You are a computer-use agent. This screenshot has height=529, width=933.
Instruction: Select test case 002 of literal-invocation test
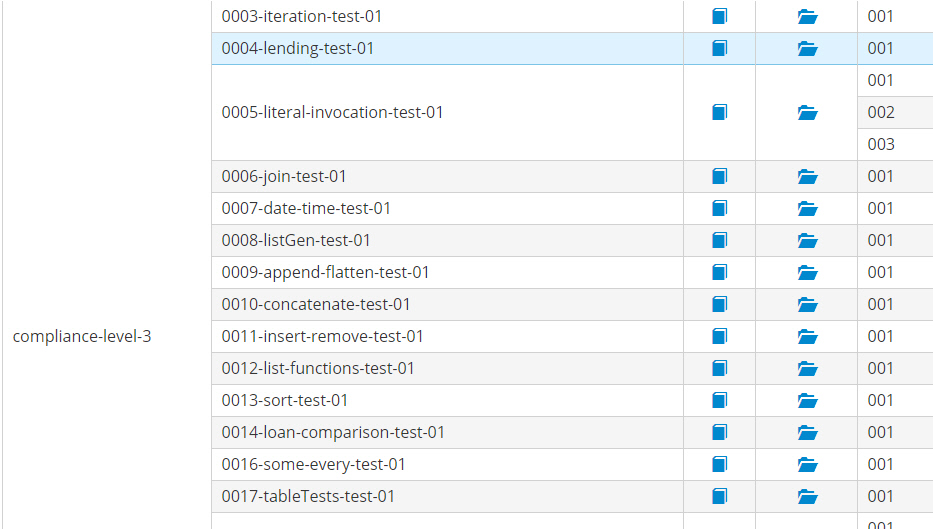coord(881,112)
